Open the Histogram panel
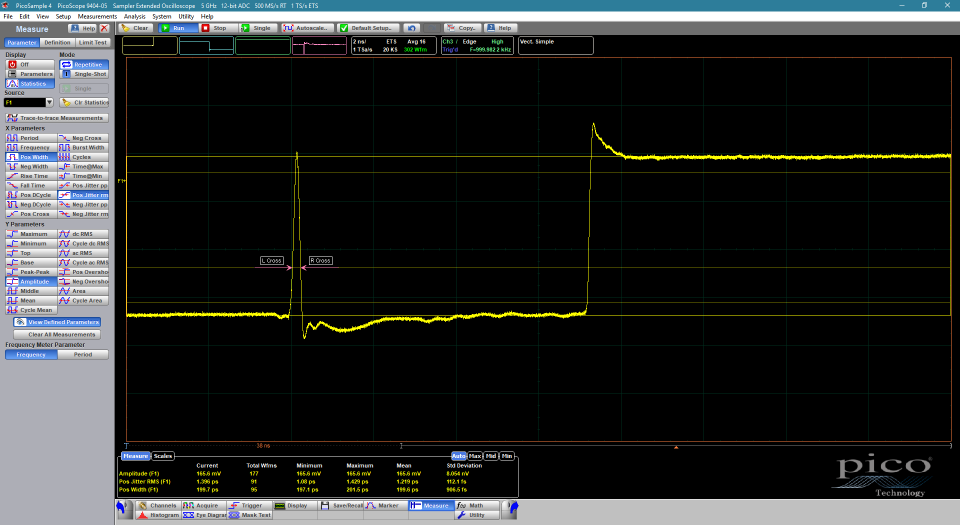Screen dimensions: 960x525 158,514
